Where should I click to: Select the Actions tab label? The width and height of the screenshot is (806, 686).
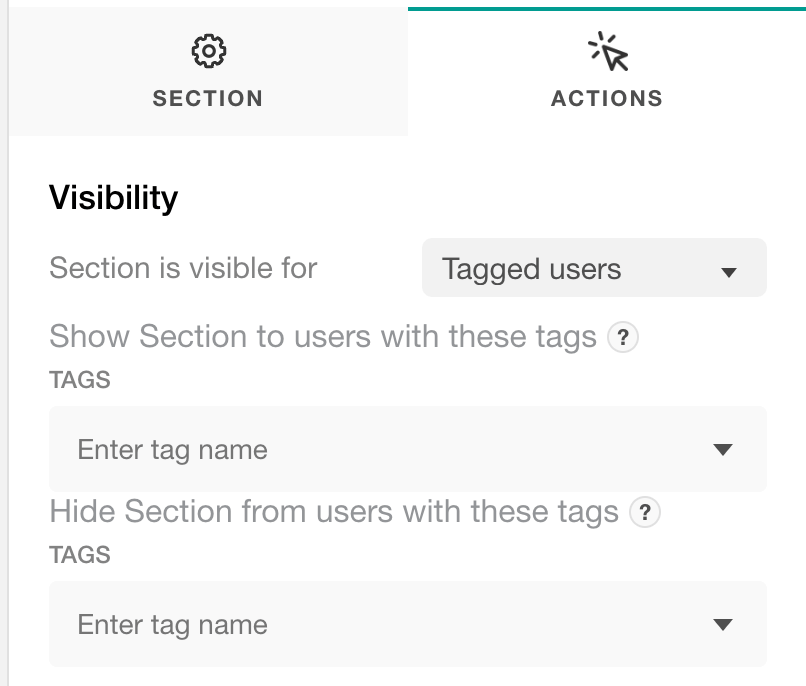(x=607, y=98)
